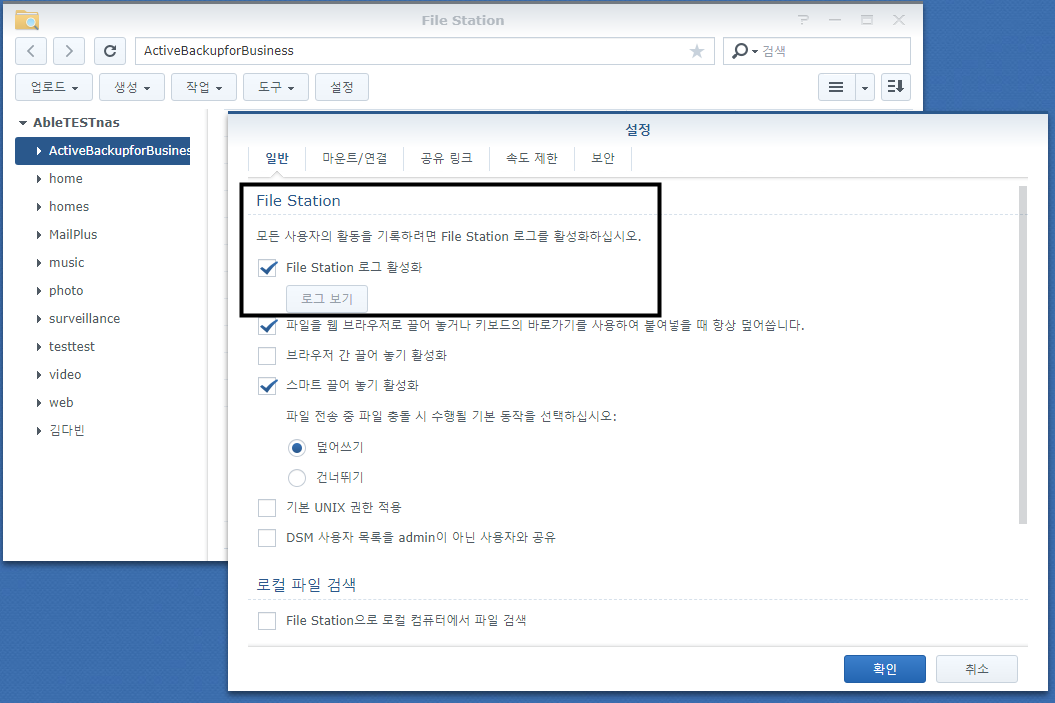
Task: Select the testtest folder in tree
Action: tap(71, 346)
